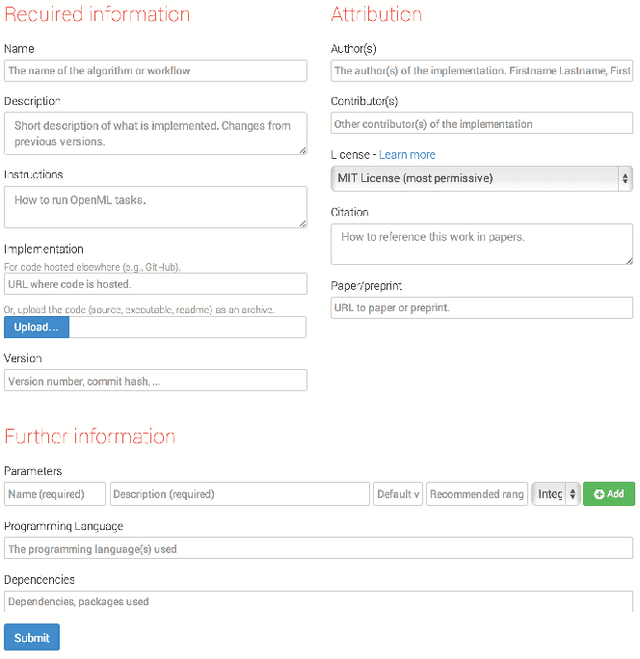640x659 pixels.
Task: Click the Paper/preprint URL field
Action: click(x=481, y=307)
